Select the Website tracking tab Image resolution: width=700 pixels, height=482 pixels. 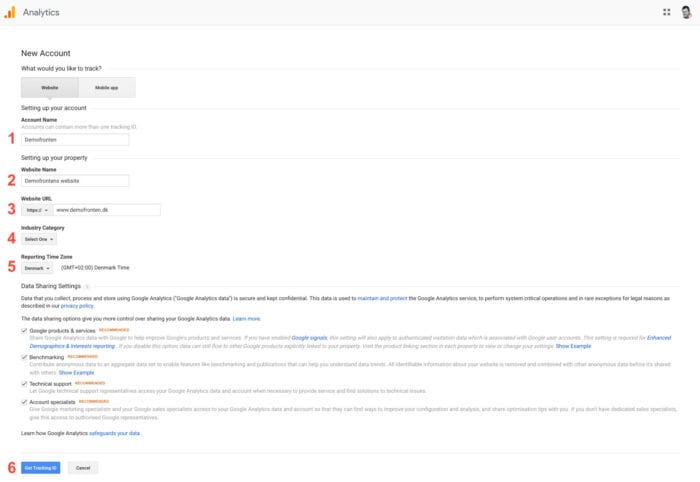tap(50, 87)
